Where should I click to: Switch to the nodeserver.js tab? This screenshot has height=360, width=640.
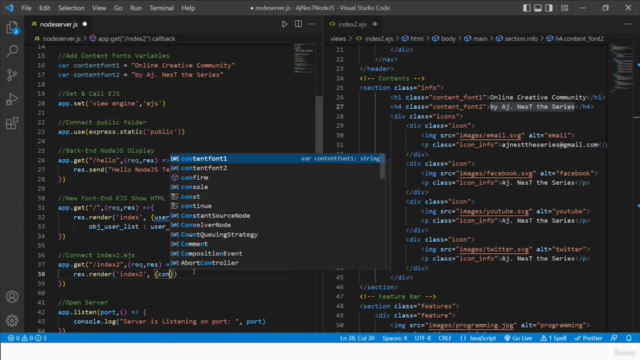[58, 24]
